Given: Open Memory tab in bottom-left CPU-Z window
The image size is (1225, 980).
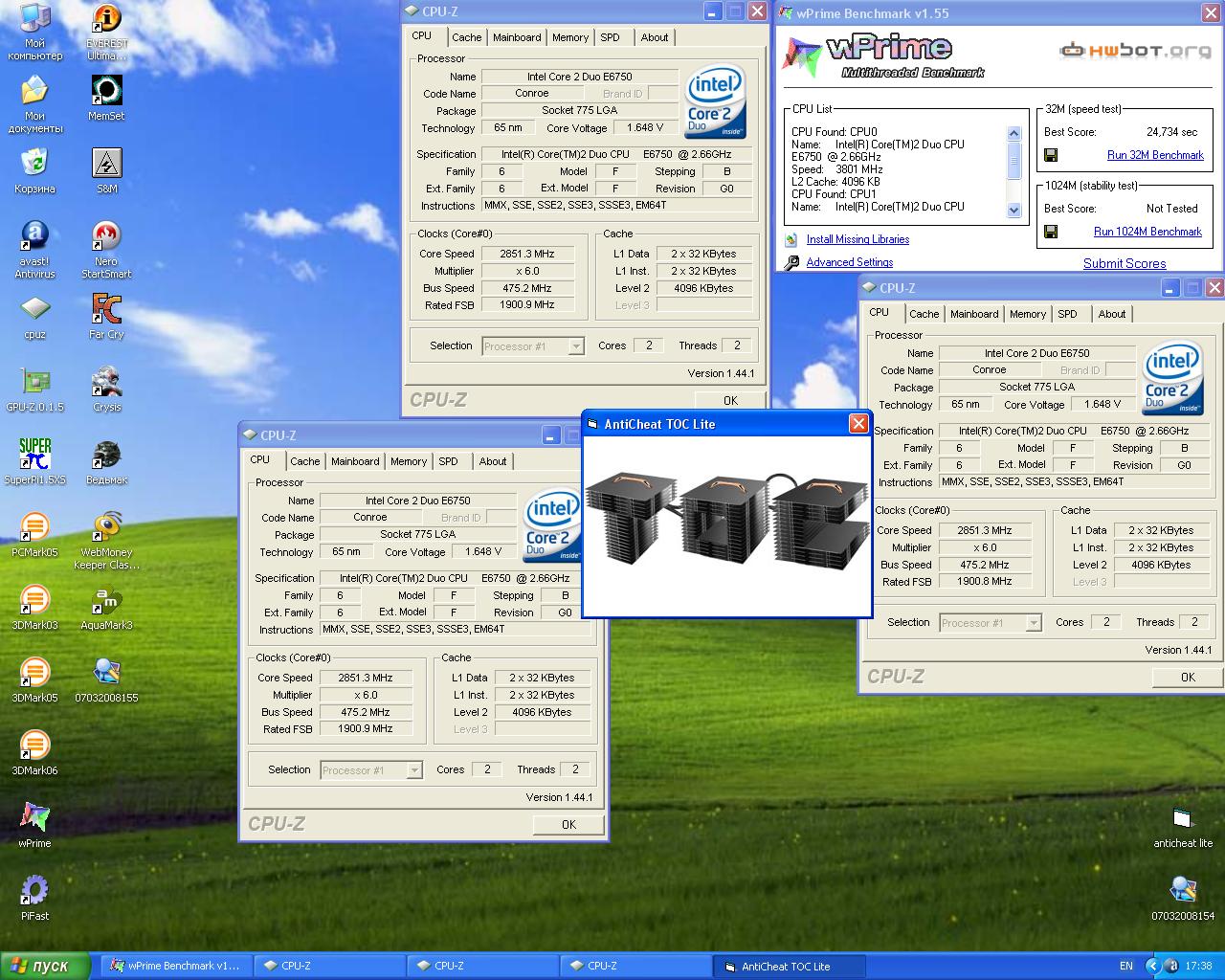Looking at the screenshot, I should [409, 461].
